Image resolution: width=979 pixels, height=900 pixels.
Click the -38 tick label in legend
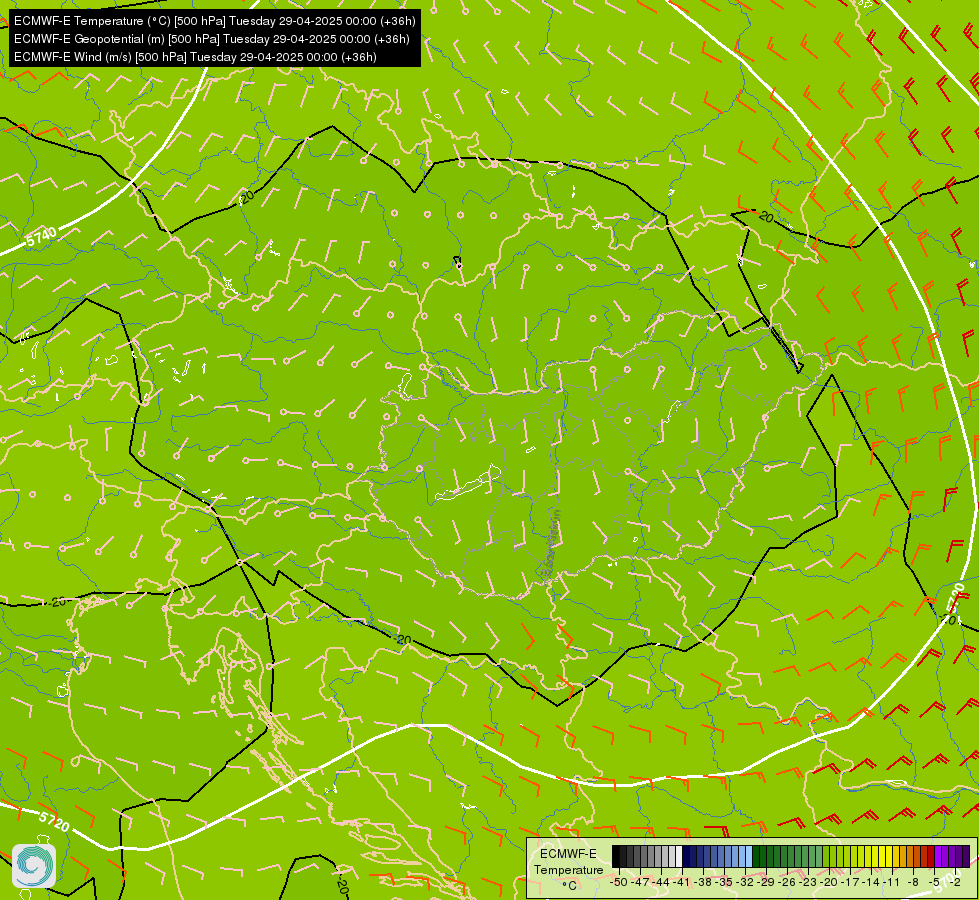pyautogui.click(x=703, y=883)
